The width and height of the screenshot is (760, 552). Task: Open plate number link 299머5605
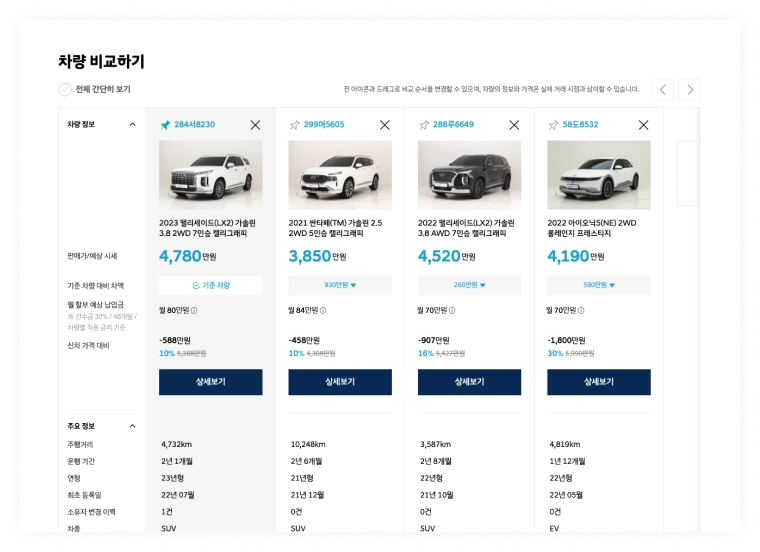324,125
